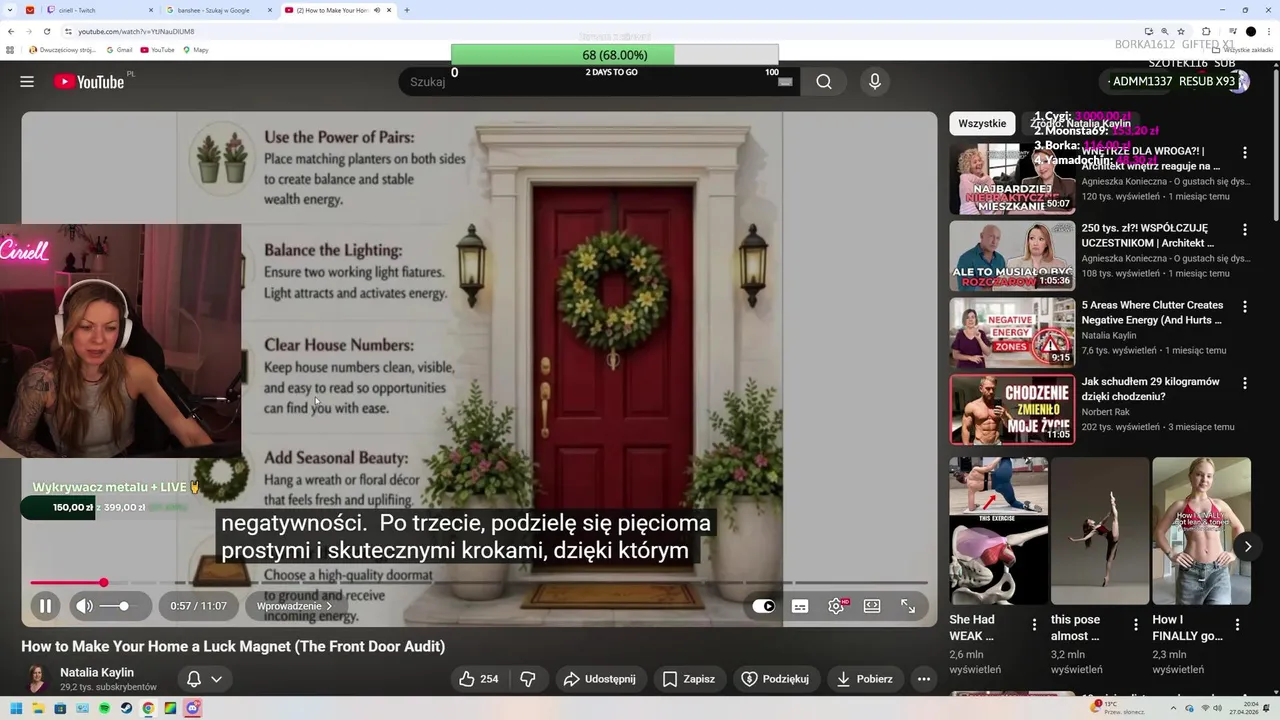Toggle the autoplay switch in player
The width and height of the screenshot is (1280, 720).
(763, 606)
